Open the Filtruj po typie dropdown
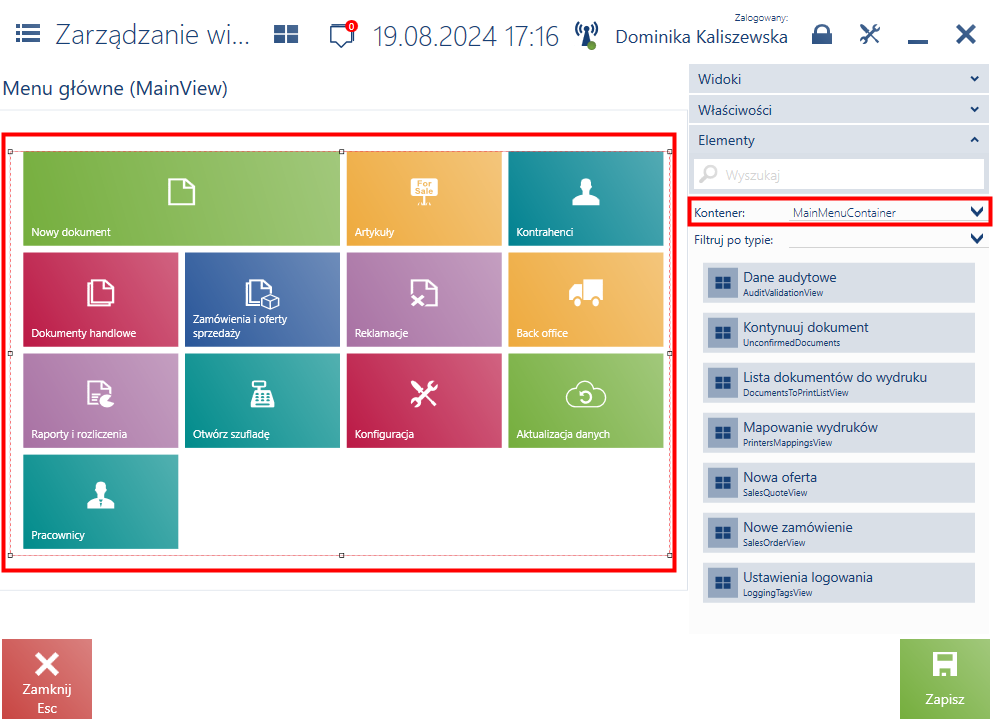This screenshot has width=999, height=728. tap(888, 239)
